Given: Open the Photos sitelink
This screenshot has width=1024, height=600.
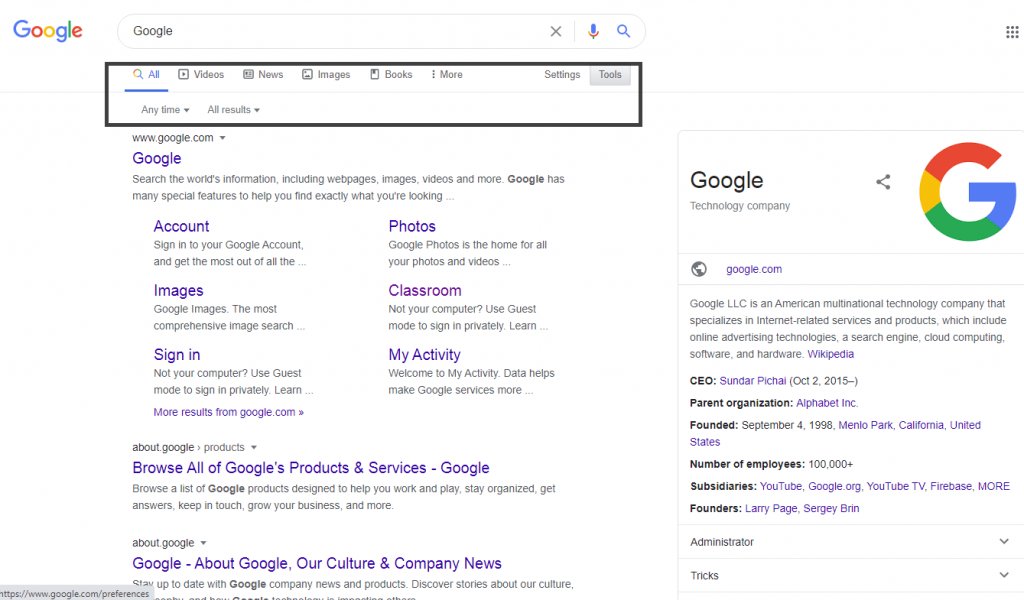Looking at the screenshot, I should pos(412,226).
